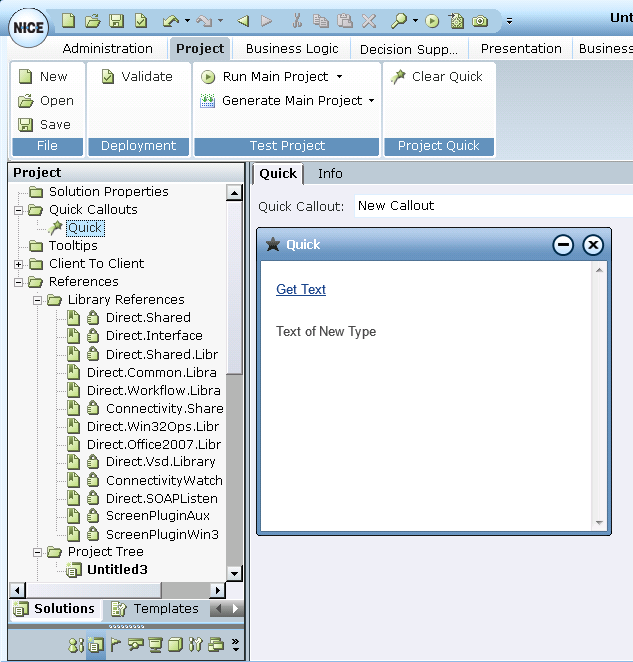Image resolution: width=633 pixels, height=662 pixels.
Task: Open the customize quick access toolbar arrow
Action: [510, 21]
